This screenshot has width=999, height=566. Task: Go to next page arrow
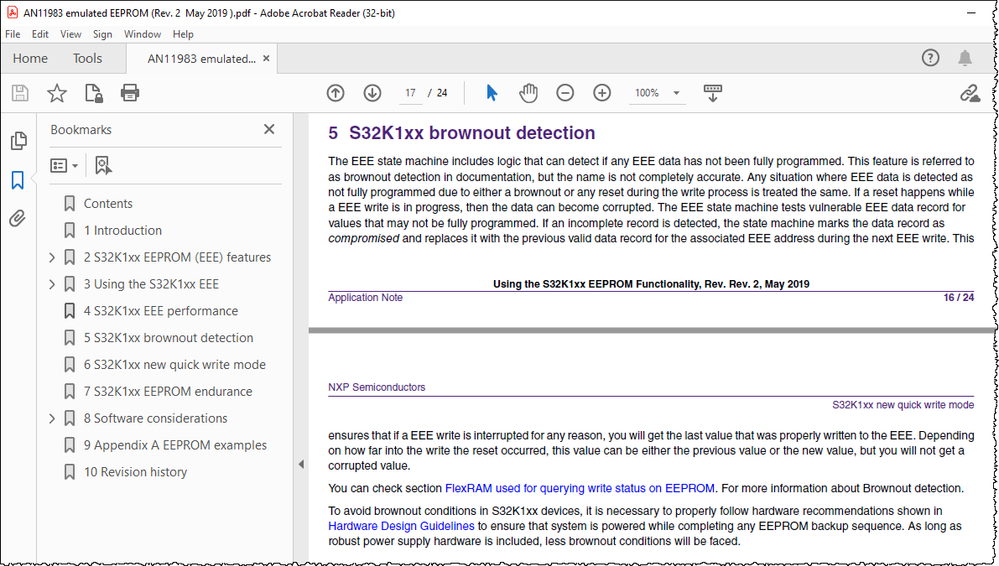(x=372, y=93)
